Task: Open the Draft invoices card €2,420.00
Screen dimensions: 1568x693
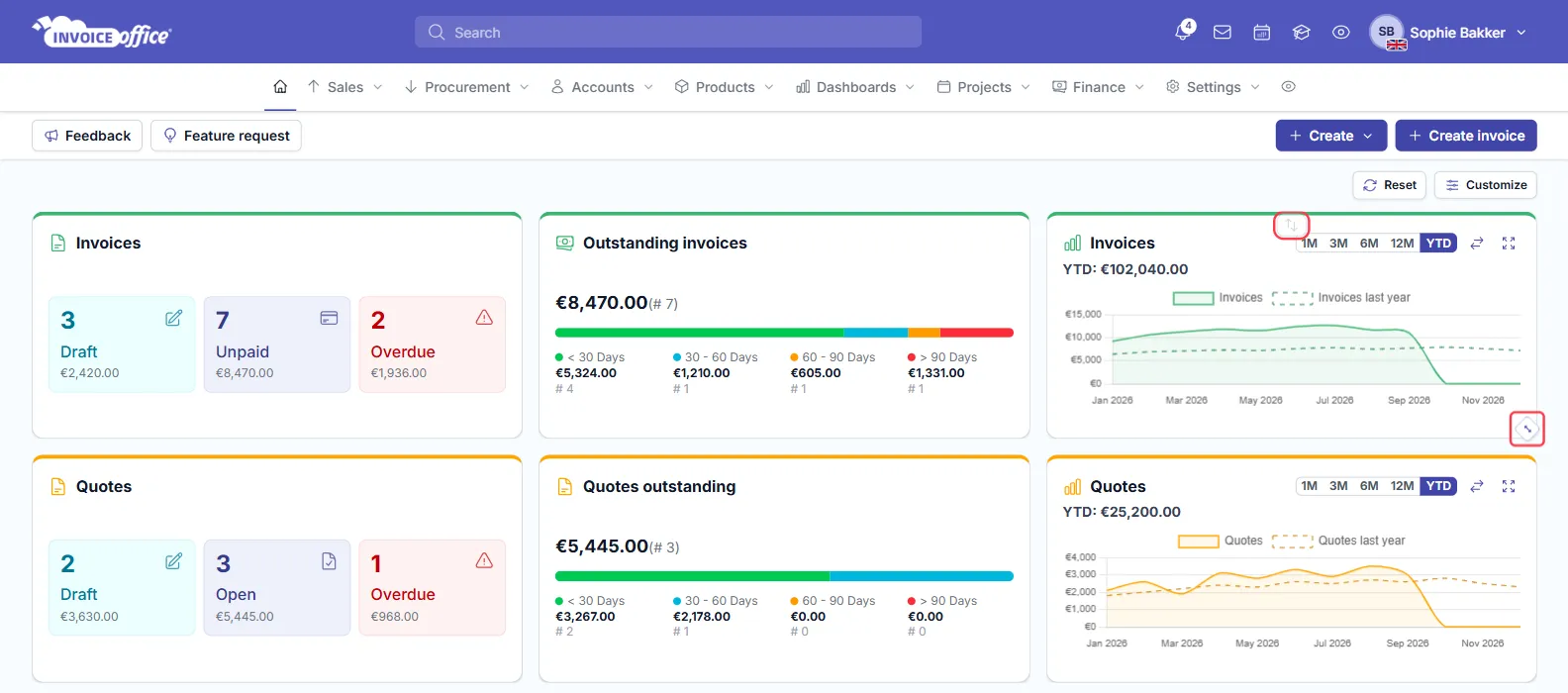Action: pyautogui.click(x=122, y=345)
